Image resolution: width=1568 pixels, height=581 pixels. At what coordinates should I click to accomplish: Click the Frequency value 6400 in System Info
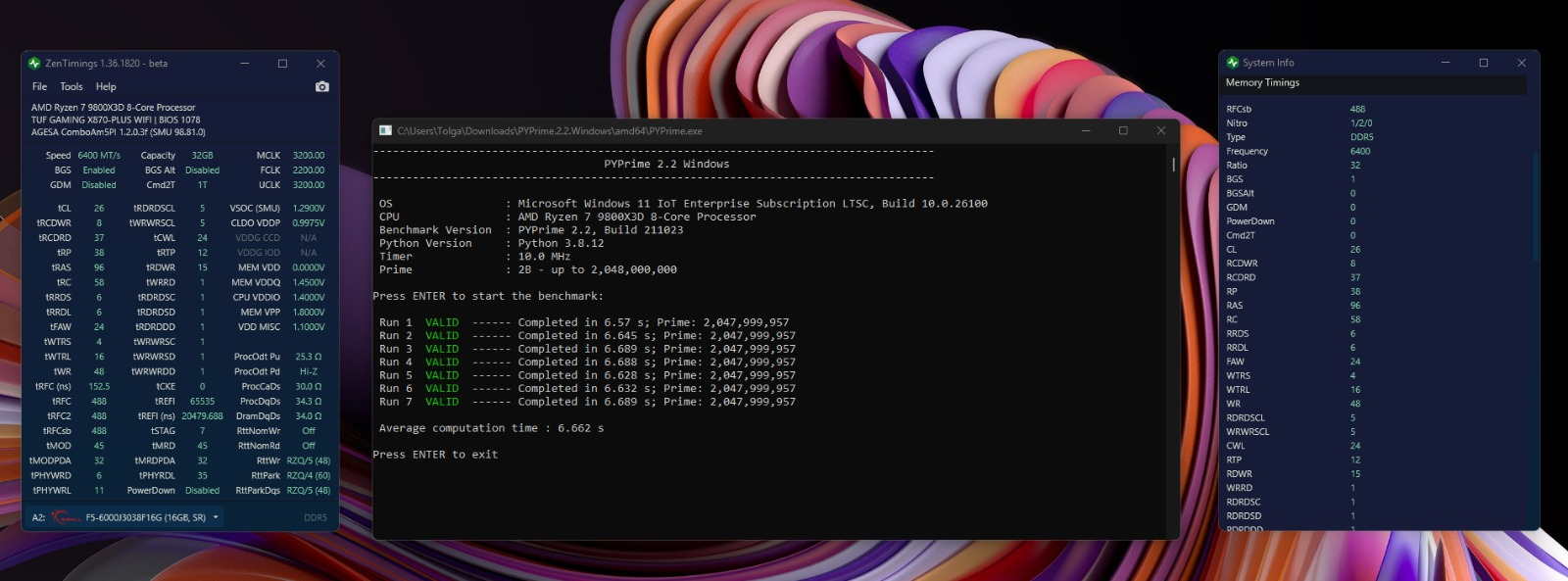tap(1360, 151)
